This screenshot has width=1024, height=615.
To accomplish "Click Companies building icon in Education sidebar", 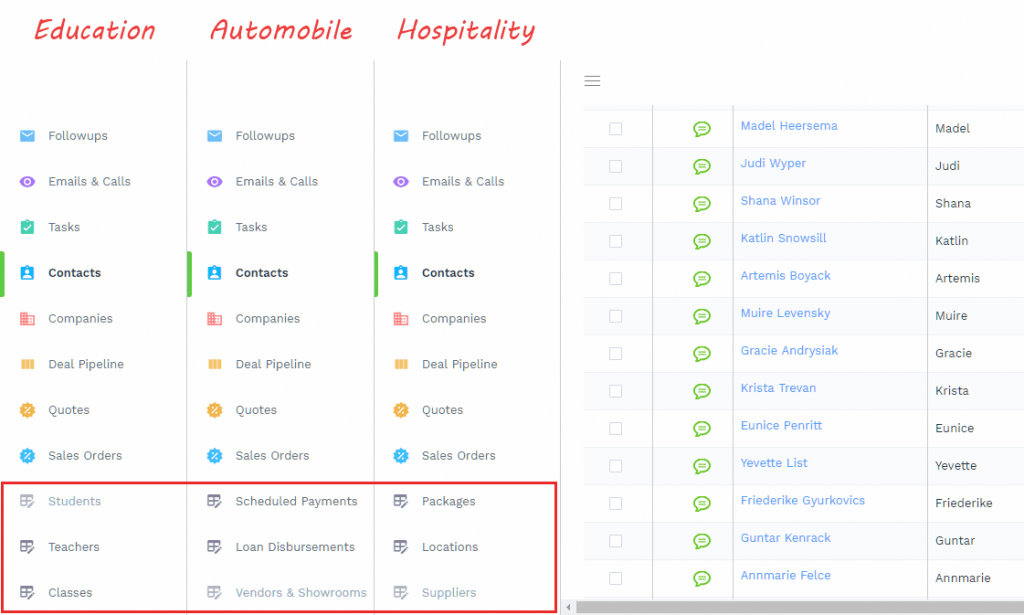I will (x=27, y=319).
